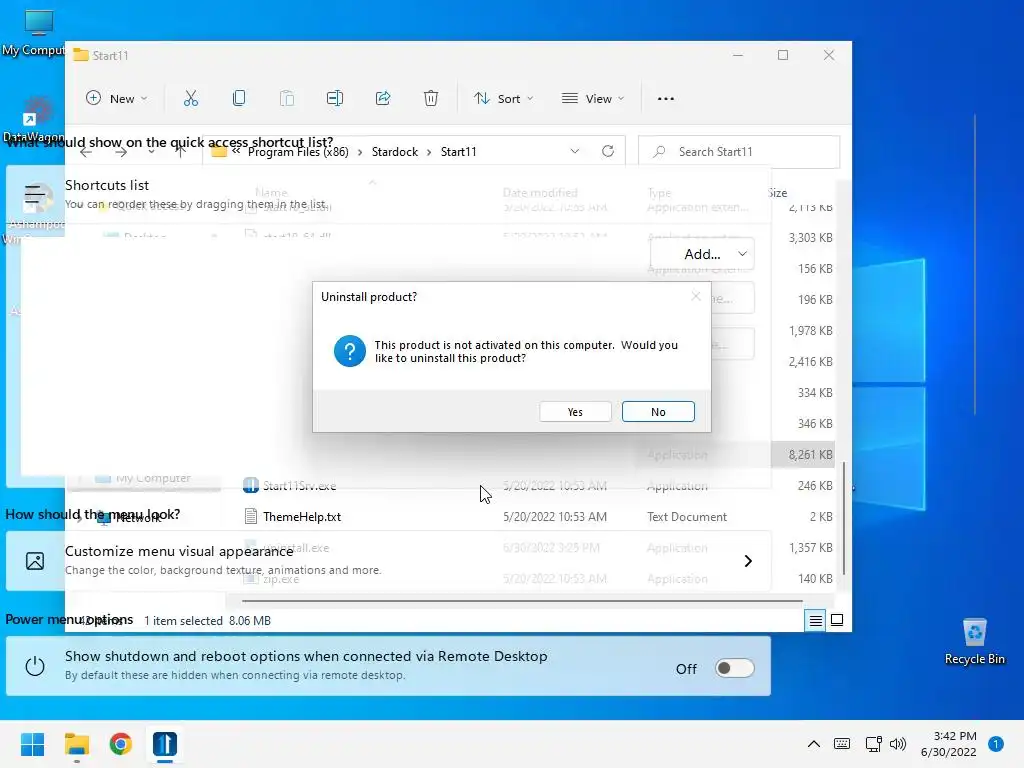Toggle shutdown options via Remote Desktop switch
This screenshot has height=768, width=1024.
click(734, 668)
